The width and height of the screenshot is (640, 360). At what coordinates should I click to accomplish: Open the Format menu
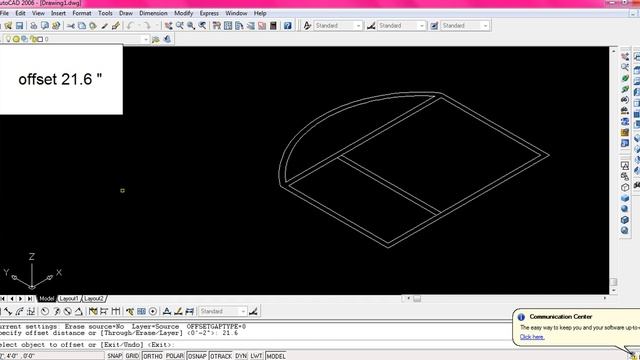tap(82, 13)
